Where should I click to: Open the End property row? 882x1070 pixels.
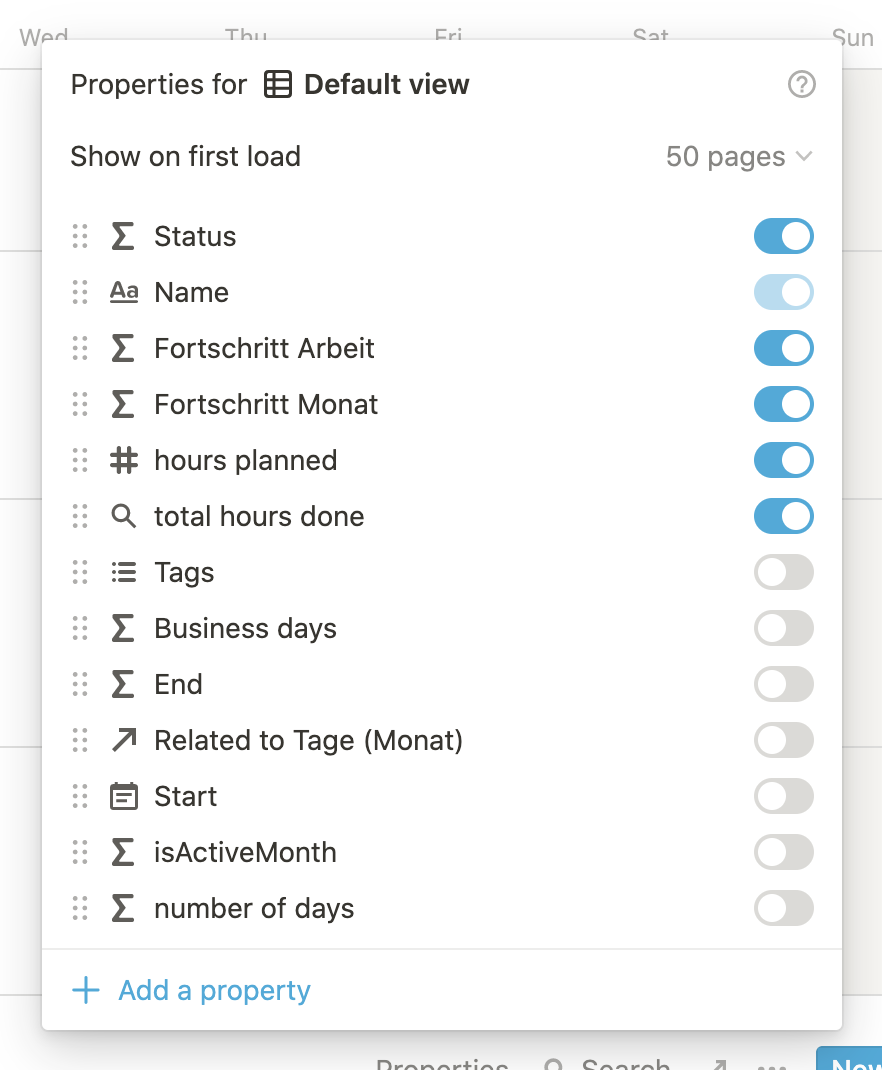tap(442, 684)
